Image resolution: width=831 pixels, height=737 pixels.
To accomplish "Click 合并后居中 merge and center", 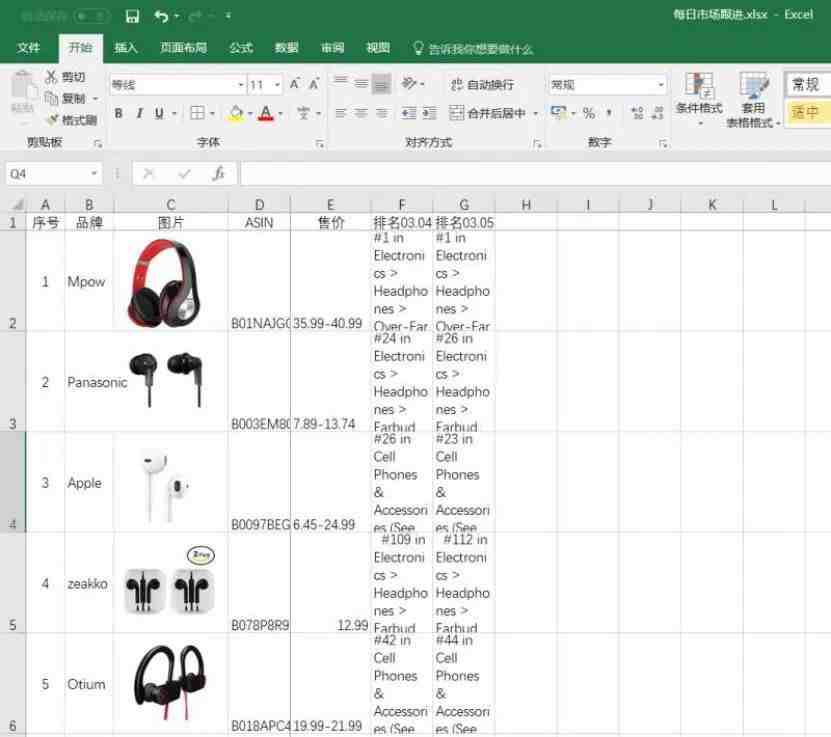I will 488,113.
